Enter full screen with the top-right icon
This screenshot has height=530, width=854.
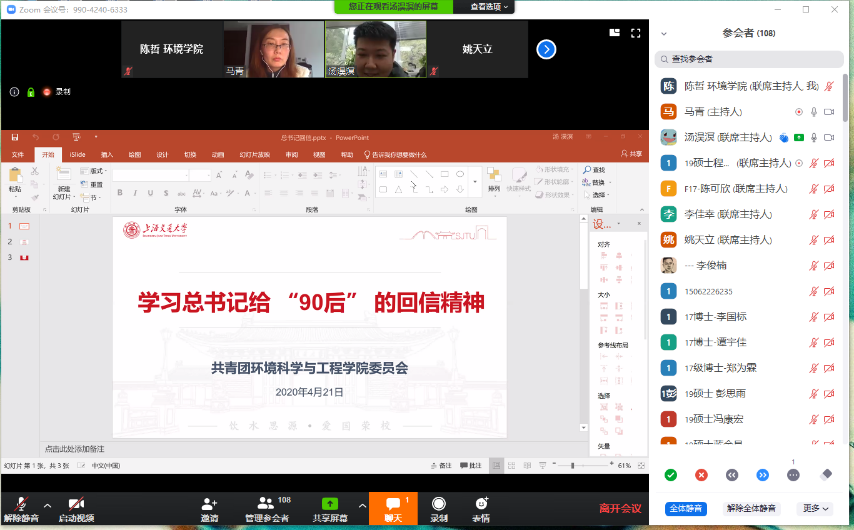636,33
